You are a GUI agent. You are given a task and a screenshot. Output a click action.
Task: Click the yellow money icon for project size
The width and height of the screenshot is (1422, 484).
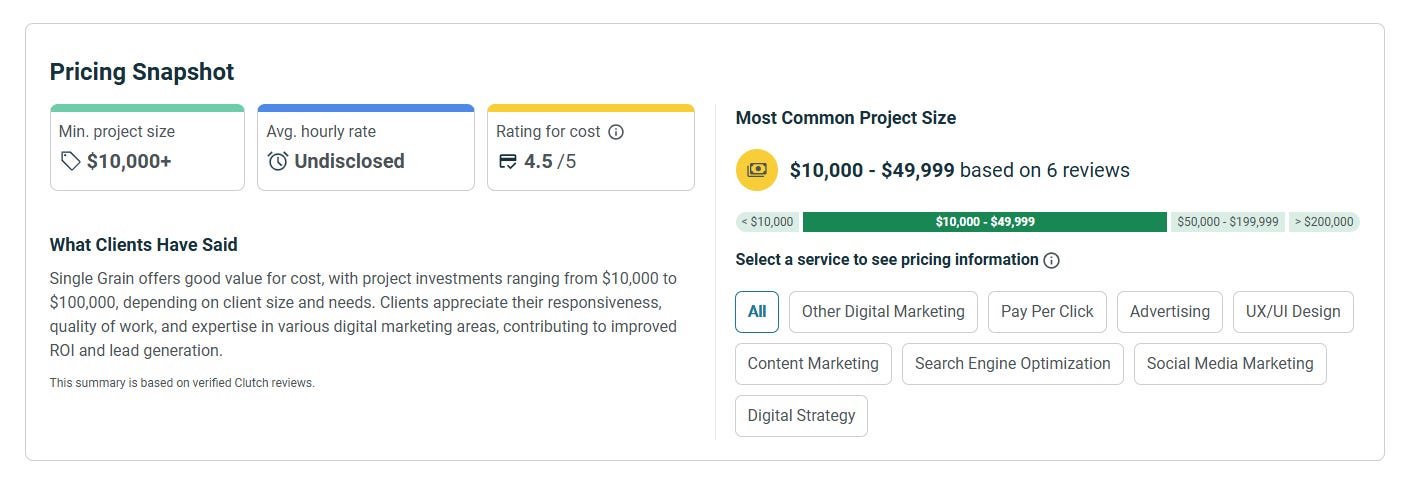(x=757, y=170)
